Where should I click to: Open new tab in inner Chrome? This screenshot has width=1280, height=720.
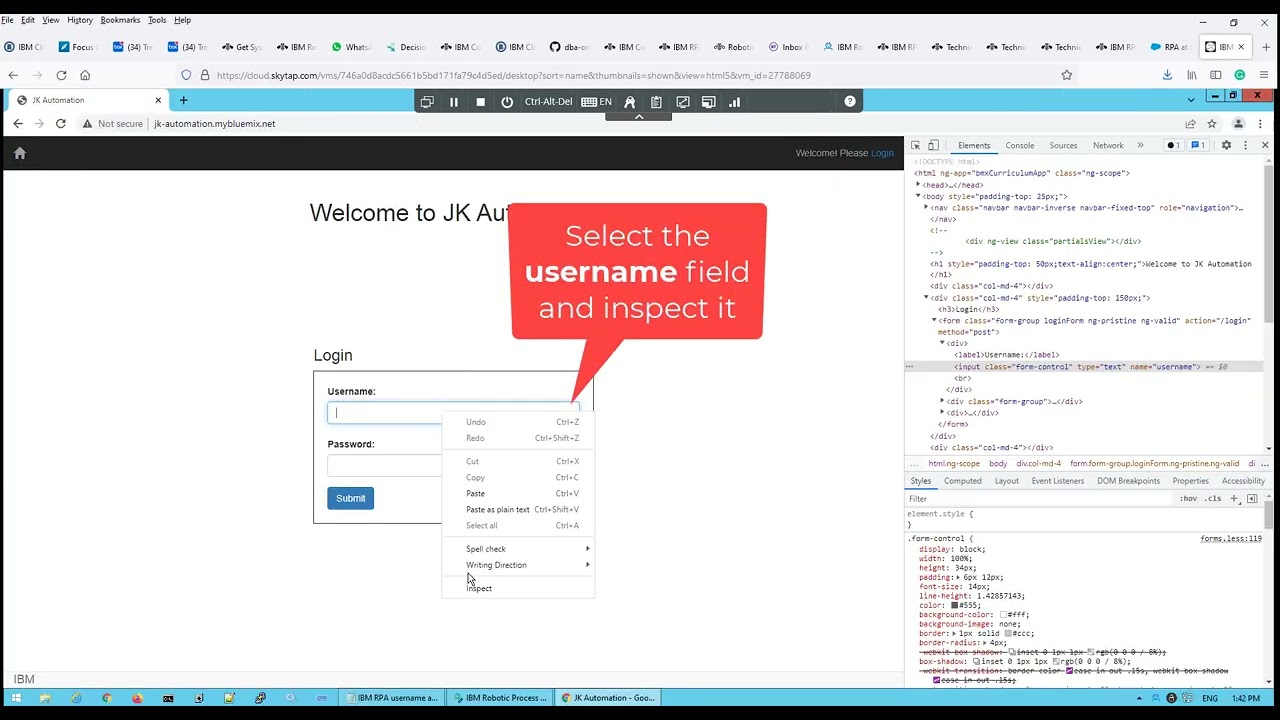click(x=183, y=100)
